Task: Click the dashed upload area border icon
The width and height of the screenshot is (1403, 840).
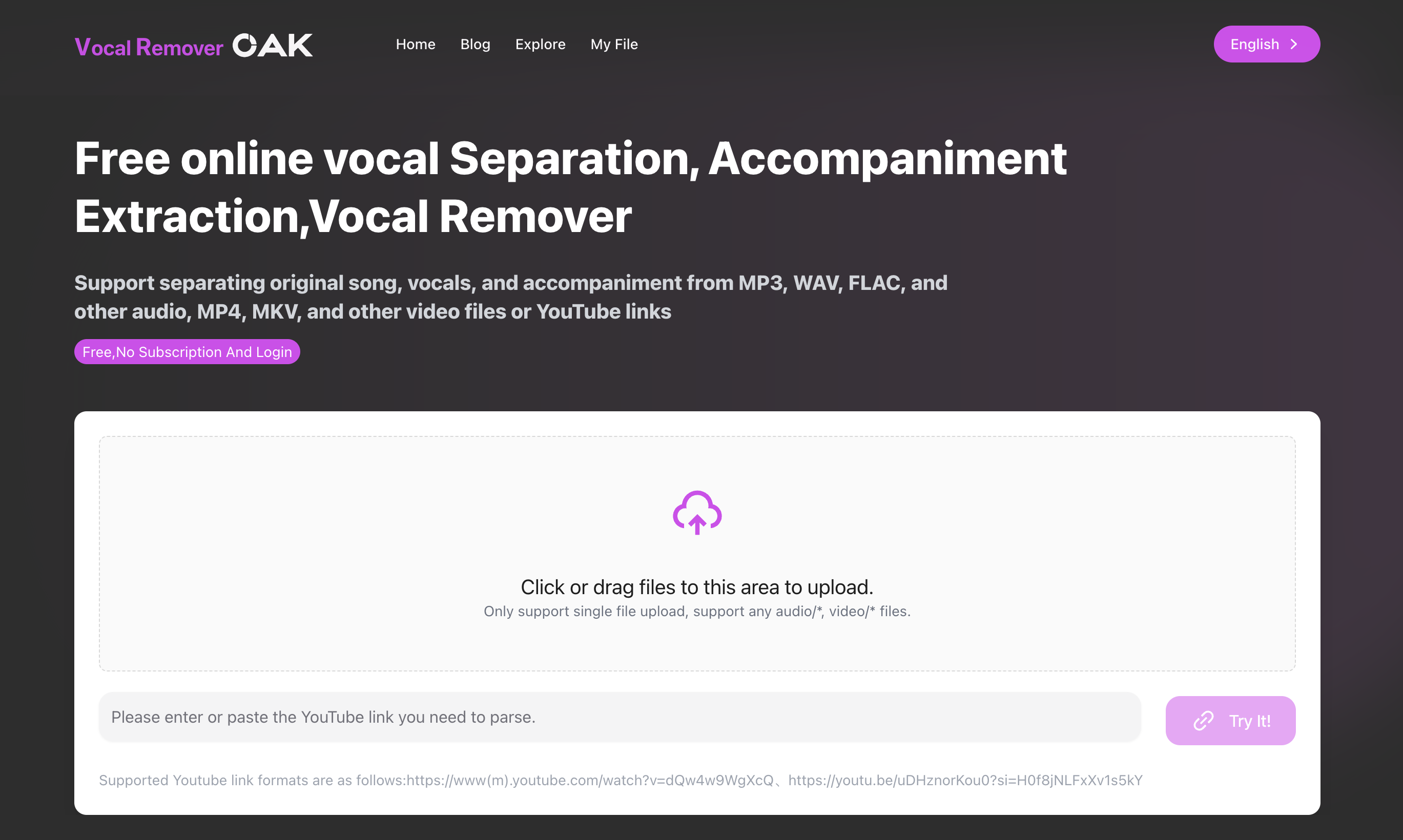Action: click(697, 511)
